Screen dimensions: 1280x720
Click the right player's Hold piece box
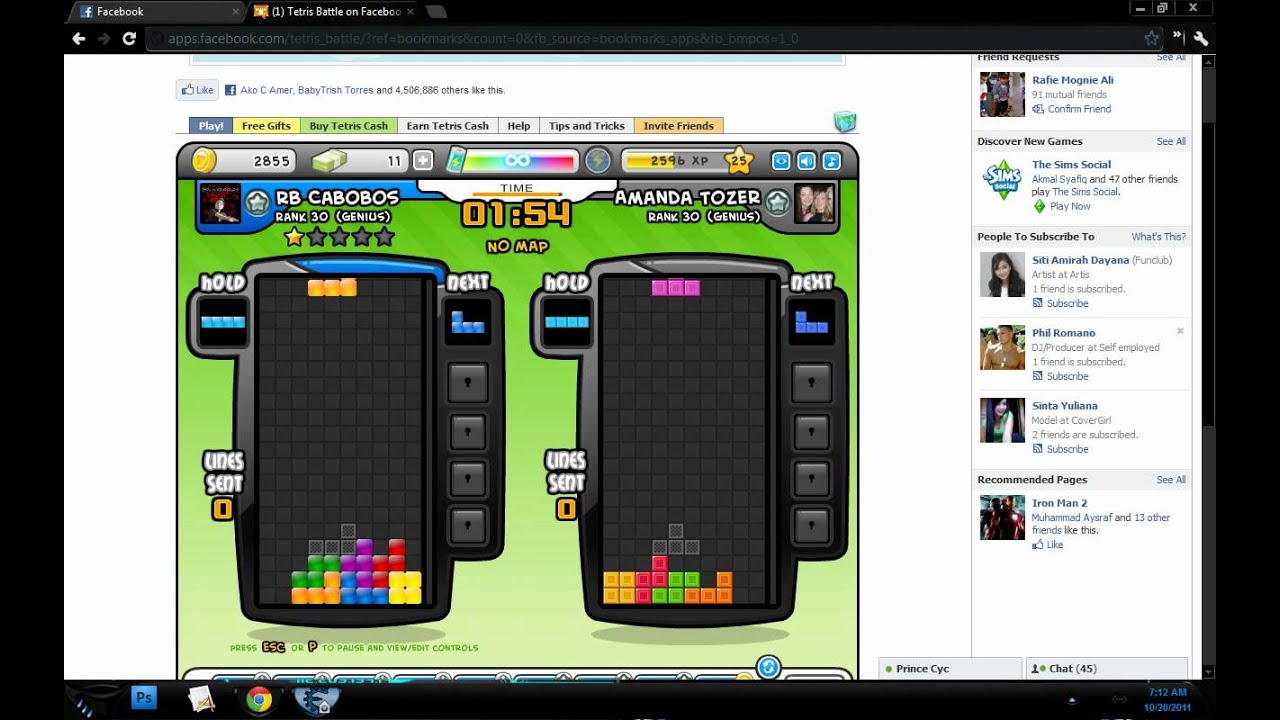click(566, 322)
